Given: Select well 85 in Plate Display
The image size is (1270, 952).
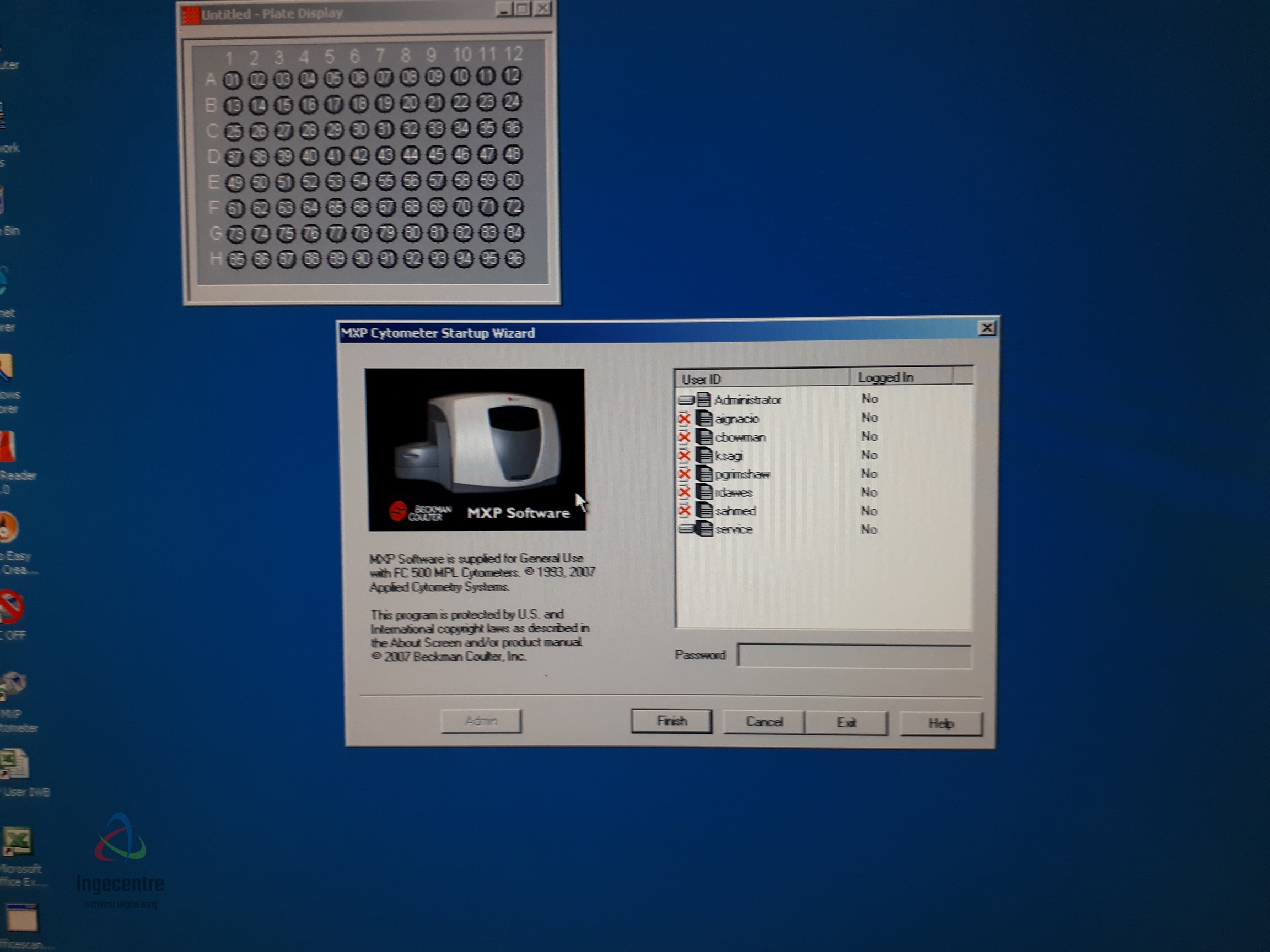Looking at the screenshot, I should point(236,261).
